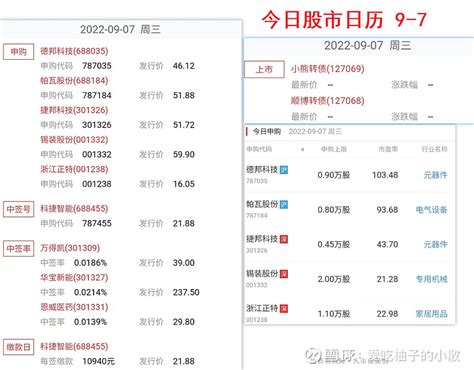
Task: Select 捷邦科技 row in 今日申购 table
Action: (x=350, y=244)
